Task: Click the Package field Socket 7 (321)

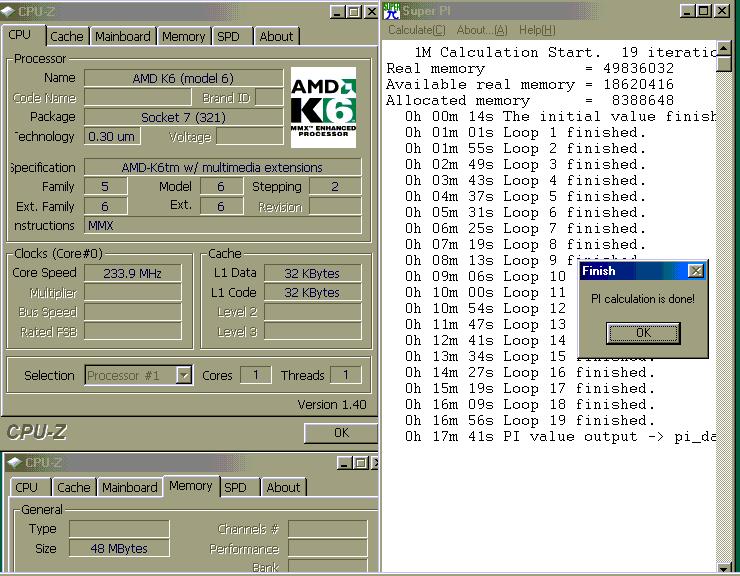Action: coord(184,117)
